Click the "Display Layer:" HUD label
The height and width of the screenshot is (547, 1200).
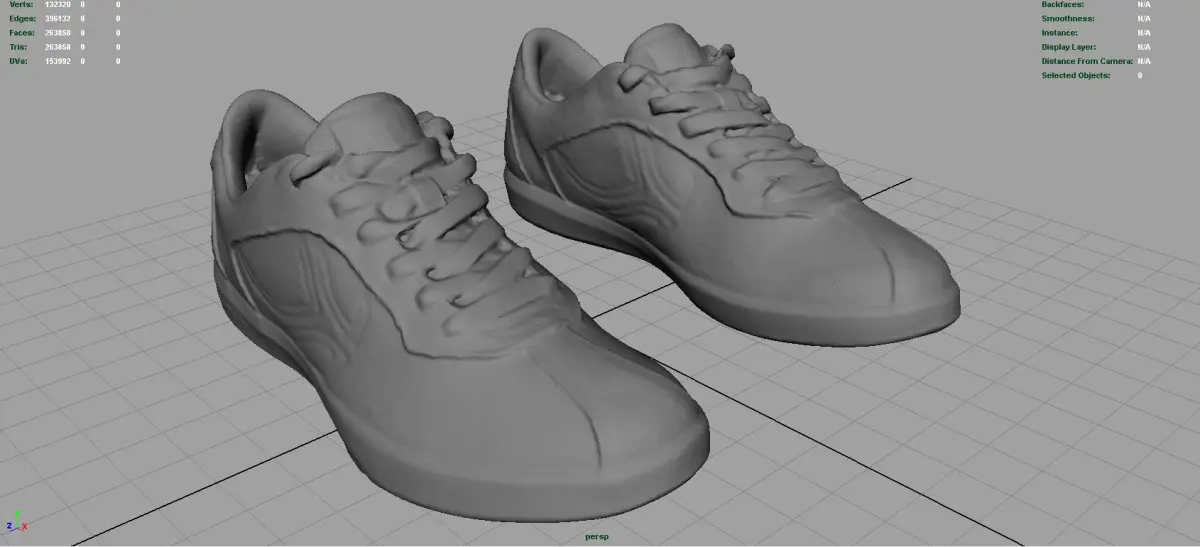coord(1068,47)
